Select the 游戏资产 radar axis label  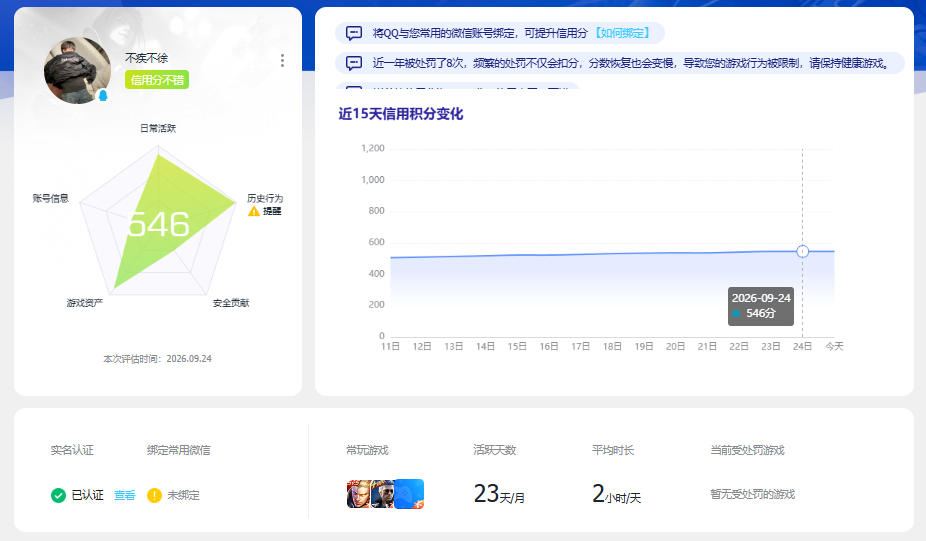[x=84, y=303]
